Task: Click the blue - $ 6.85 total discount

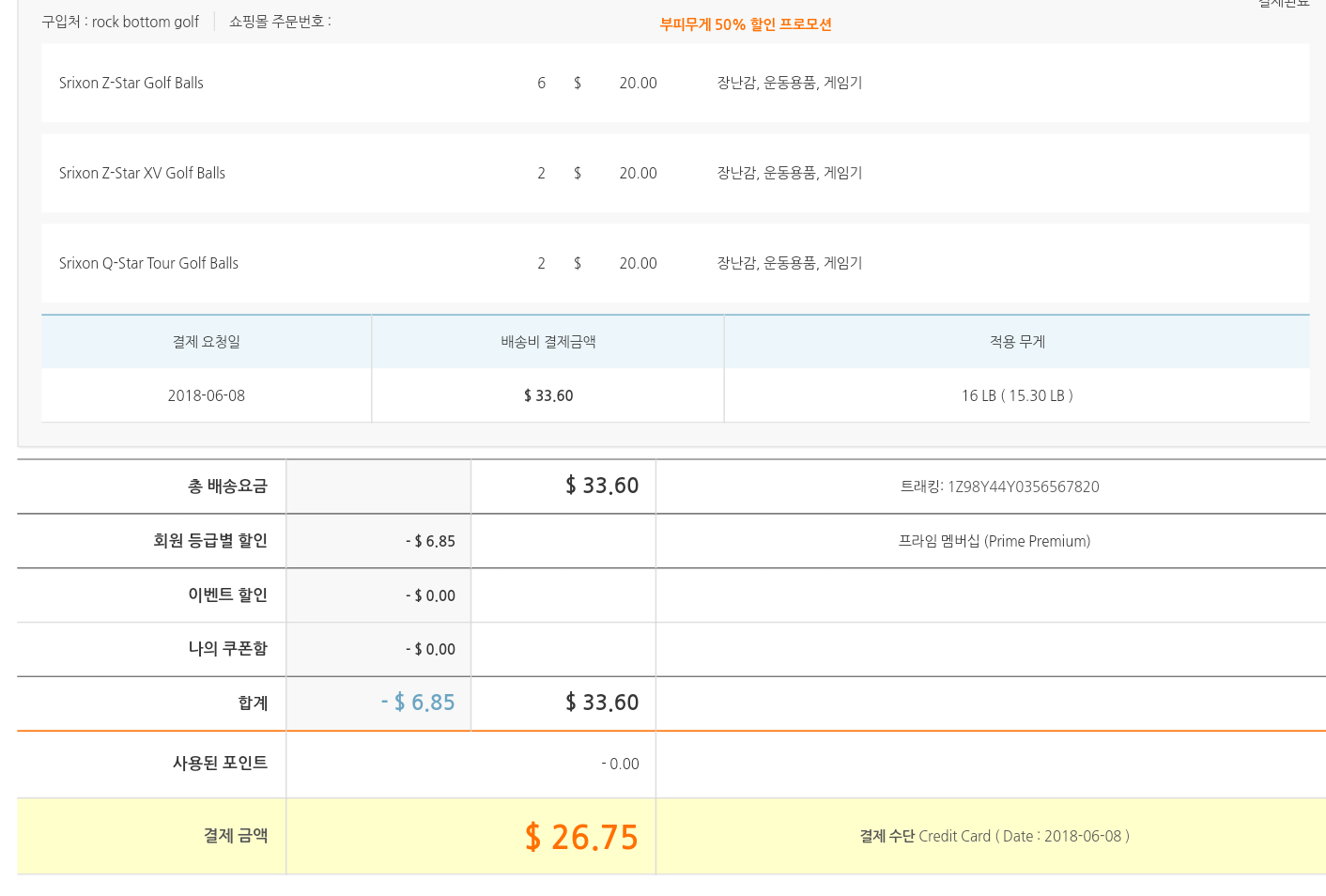Action: (418, 703)
